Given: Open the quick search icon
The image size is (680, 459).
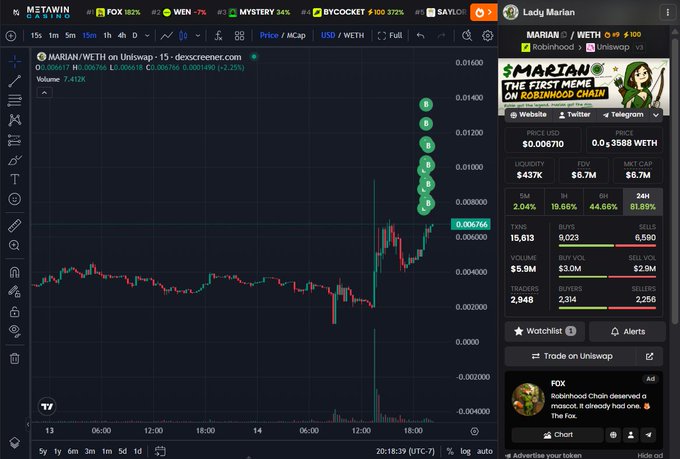Looking at the screenshot, I should 467,36.
